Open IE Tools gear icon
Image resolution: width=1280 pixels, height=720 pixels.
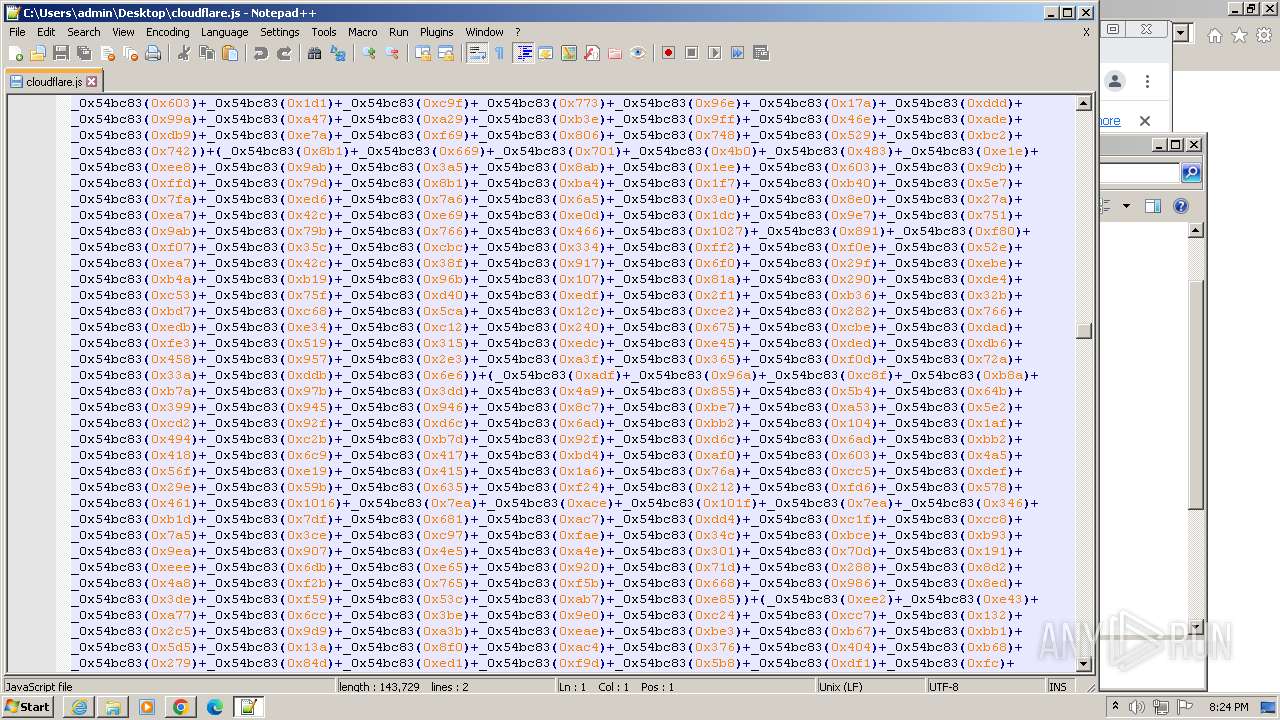[1264, 35]
